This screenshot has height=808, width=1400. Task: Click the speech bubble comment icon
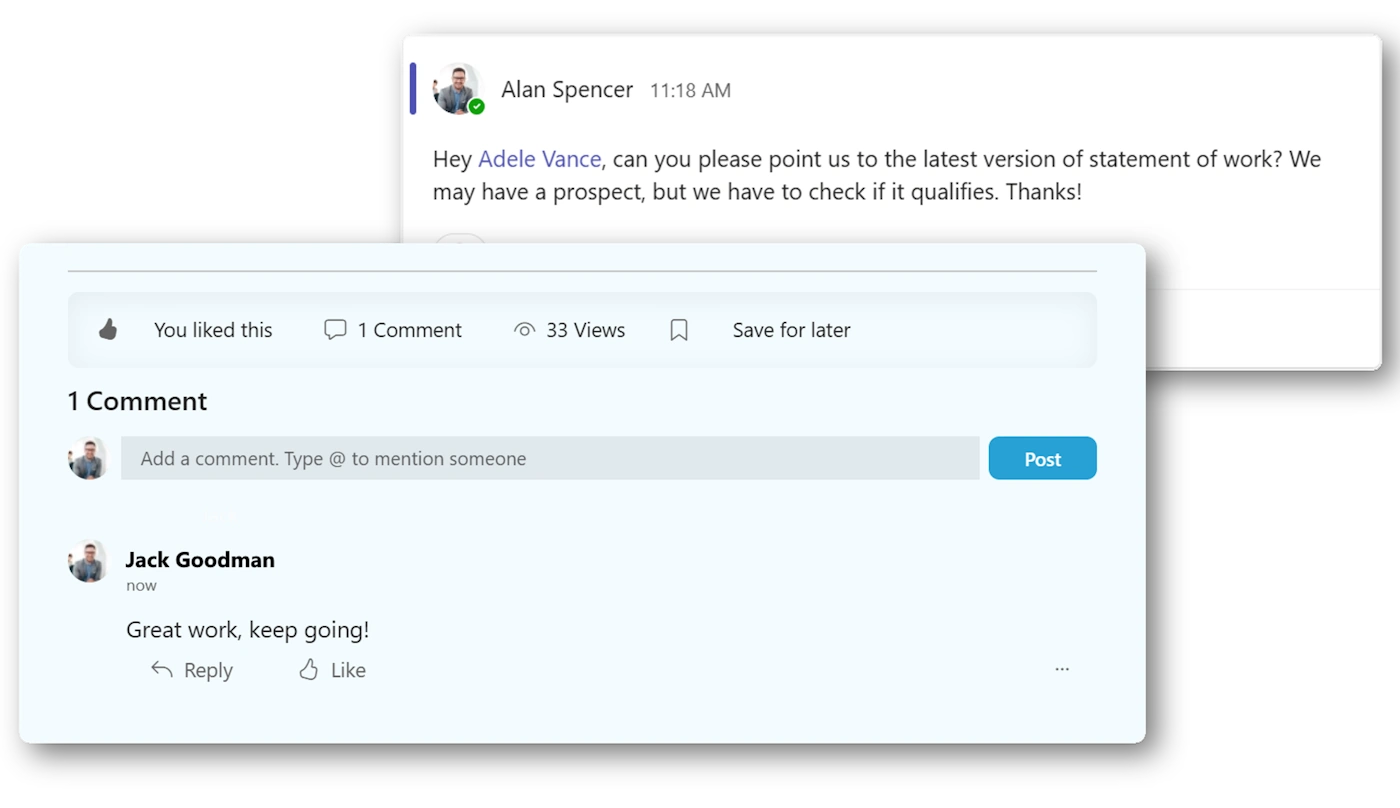335,329
